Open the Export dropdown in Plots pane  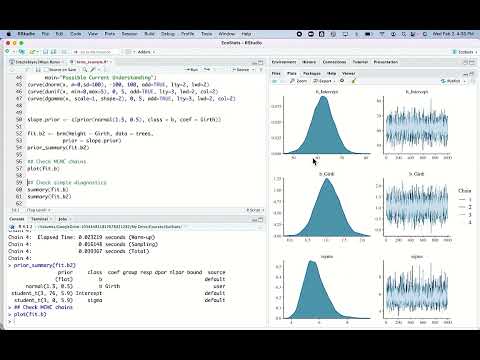(323, 81)
